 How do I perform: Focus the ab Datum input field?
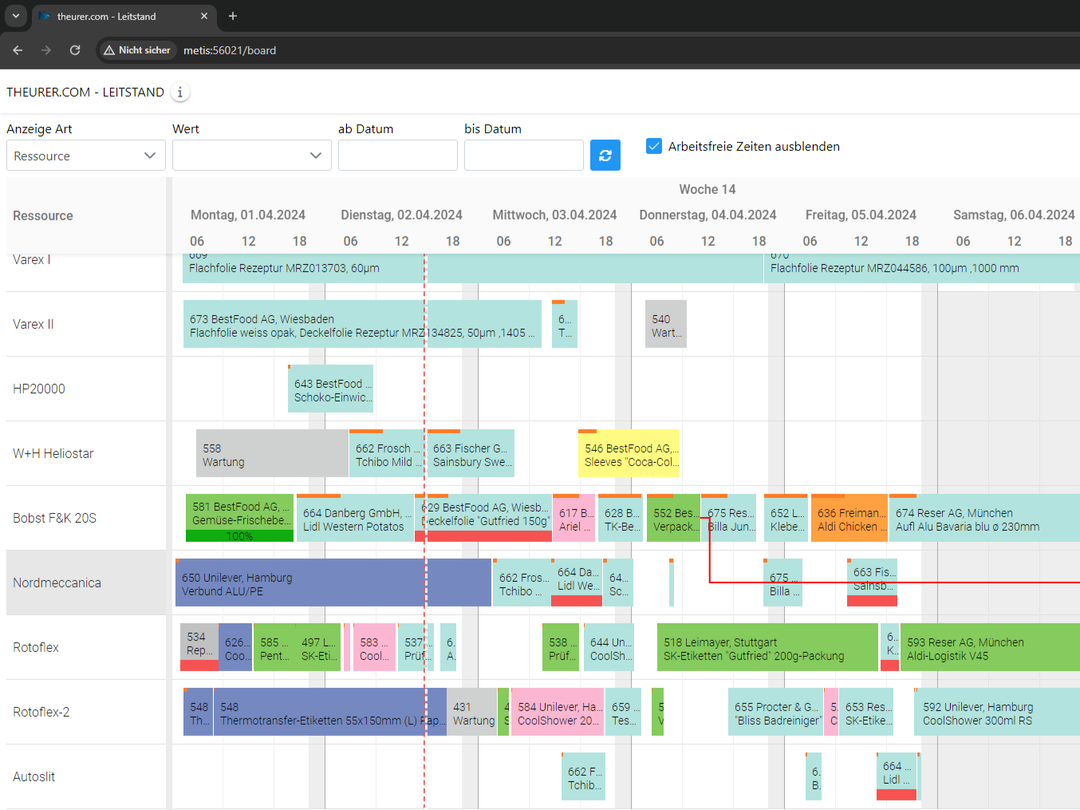397,156
